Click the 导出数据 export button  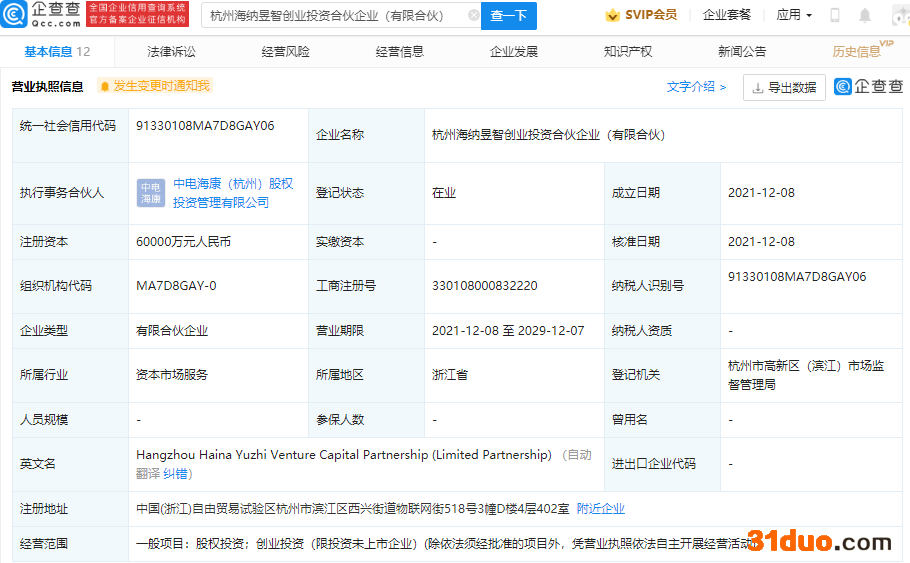tap(784, 88)
